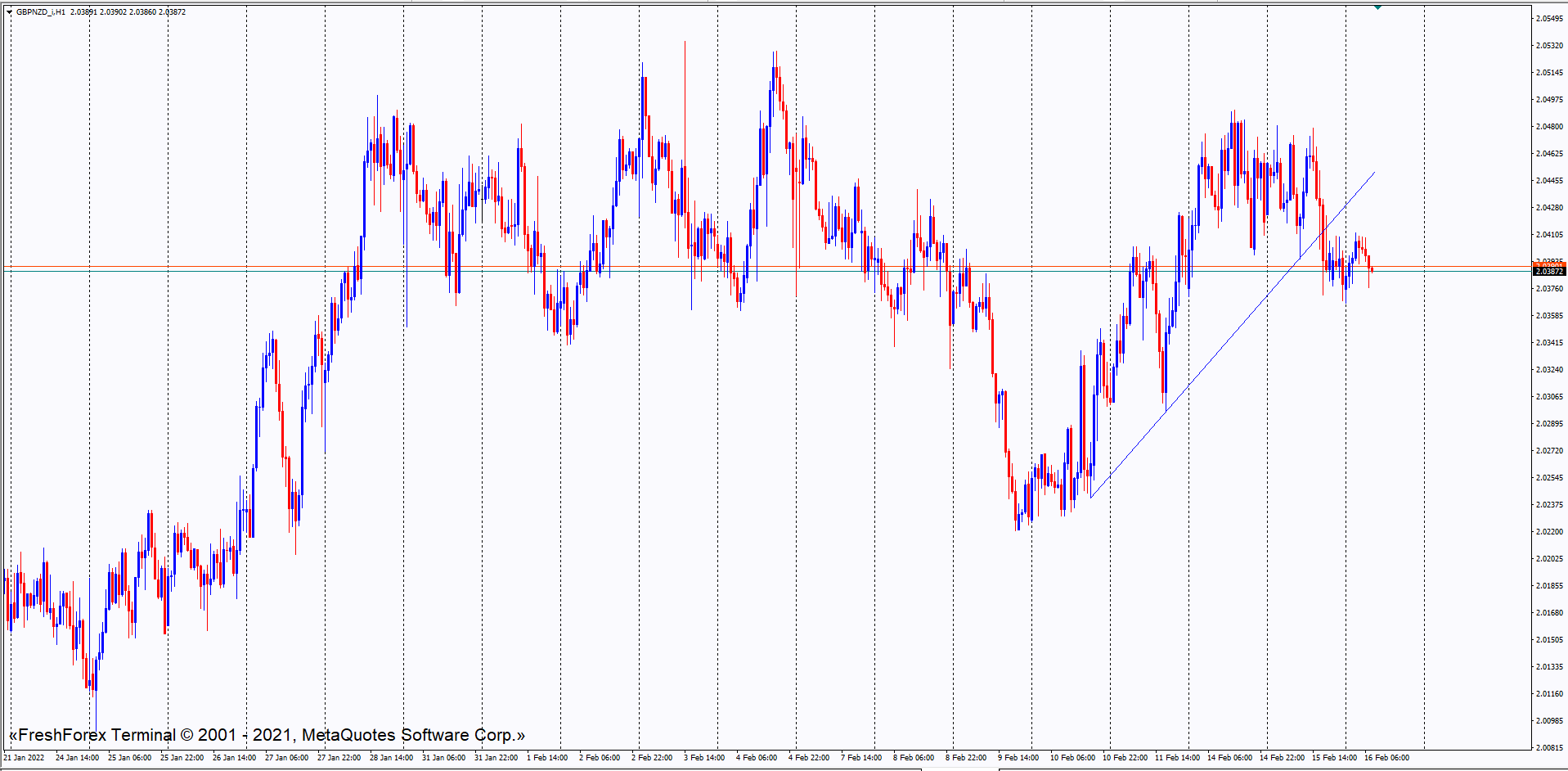Click the 1 Feb 14:00 time label
1568x771 pixels.
tap(547, 758)
